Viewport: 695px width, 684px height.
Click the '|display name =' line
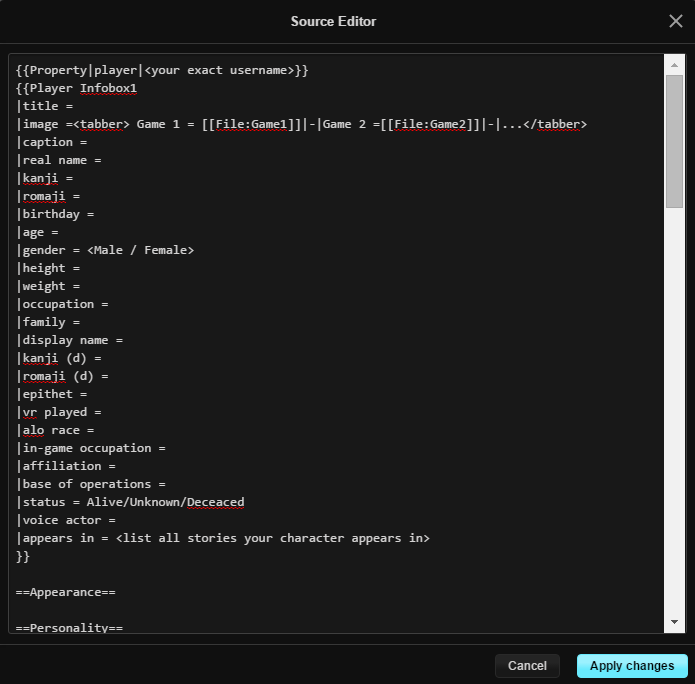[x=70, y=340]
